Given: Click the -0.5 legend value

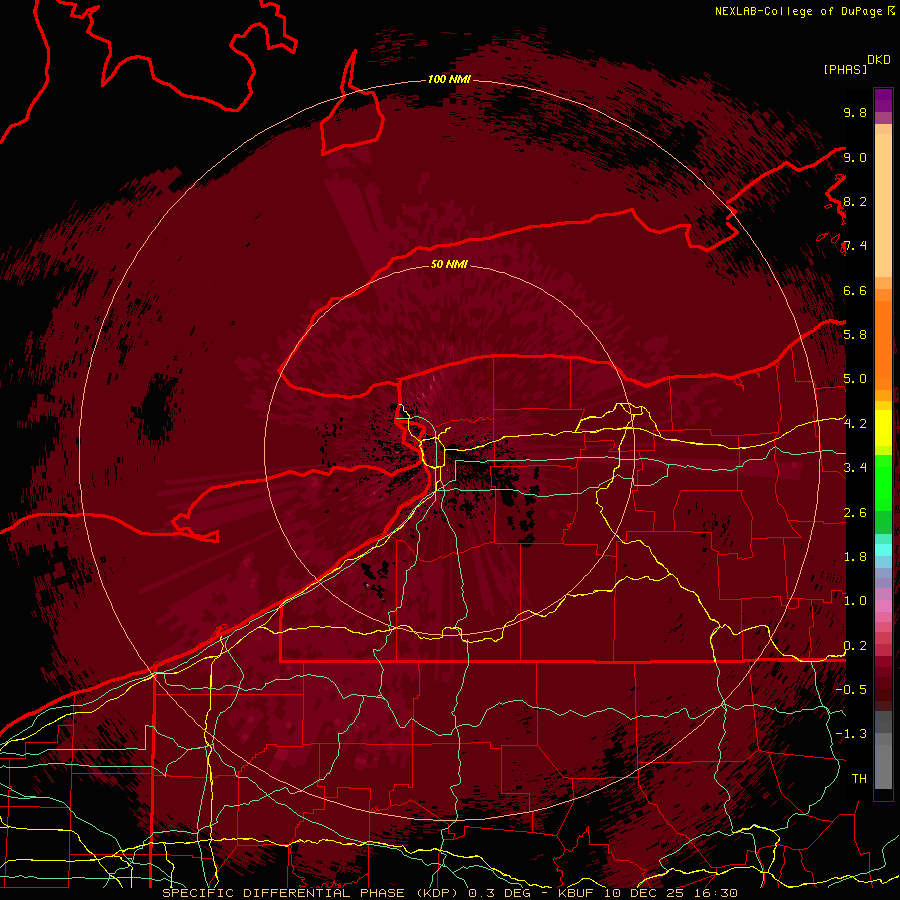Looking at the screenshot, I should pos(851,689).
